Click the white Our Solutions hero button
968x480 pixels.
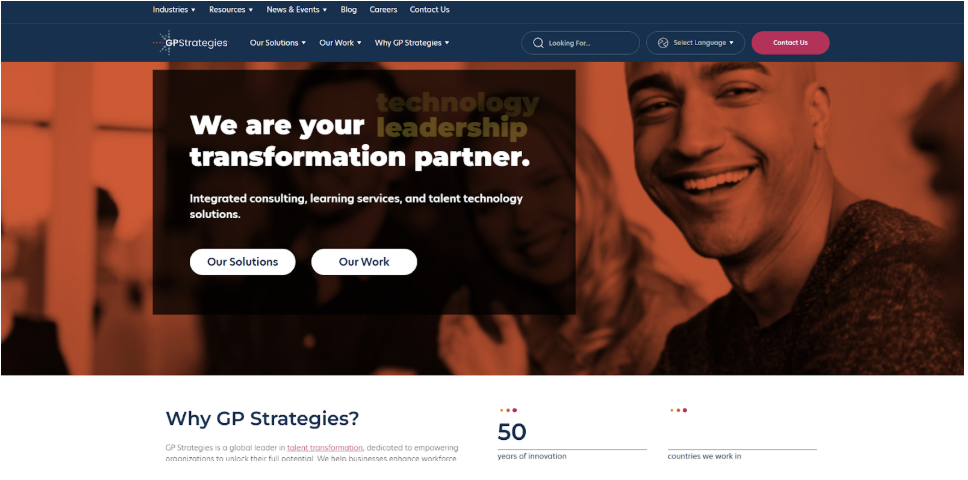pyautogui.click(x=243, y=262)
